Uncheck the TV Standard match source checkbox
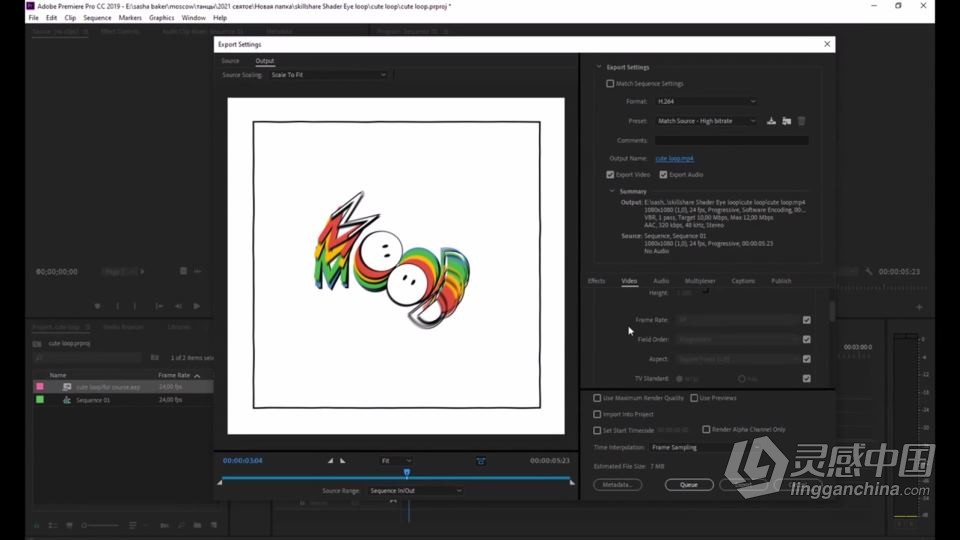Viewport: 960px width, 540px height. pos(806,378)
